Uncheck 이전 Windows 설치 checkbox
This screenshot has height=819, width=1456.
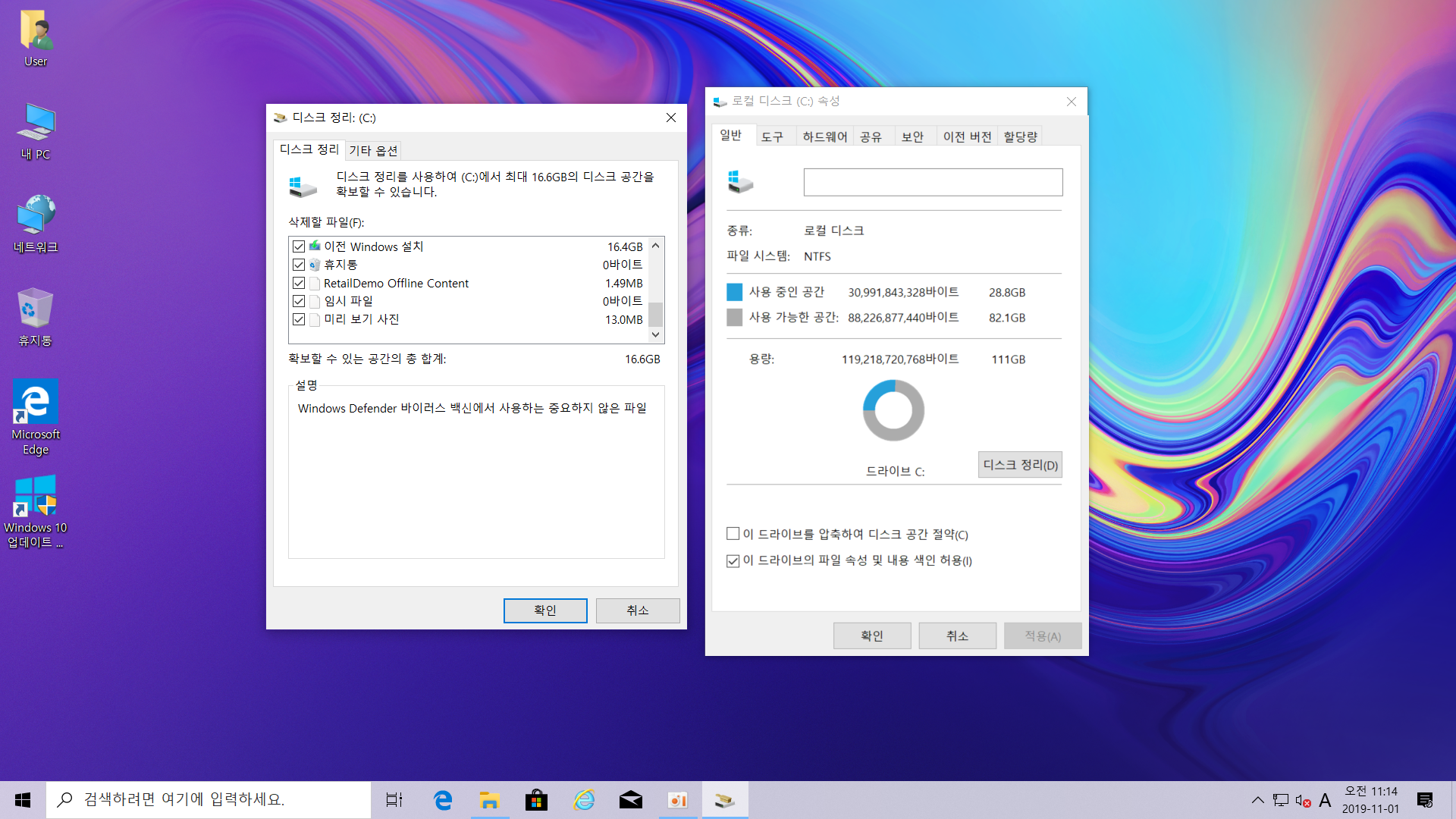coord(299,246)
